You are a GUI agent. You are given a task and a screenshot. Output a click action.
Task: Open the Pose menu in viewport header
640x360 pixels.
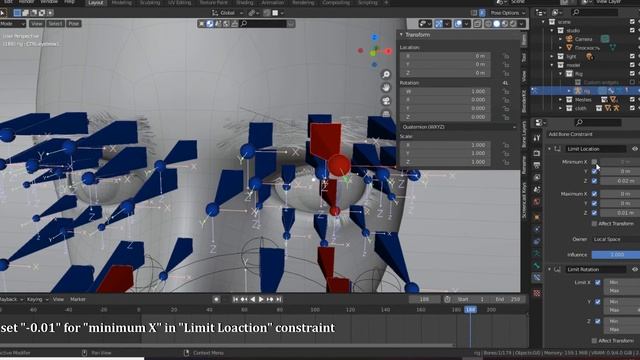point(74,24)
